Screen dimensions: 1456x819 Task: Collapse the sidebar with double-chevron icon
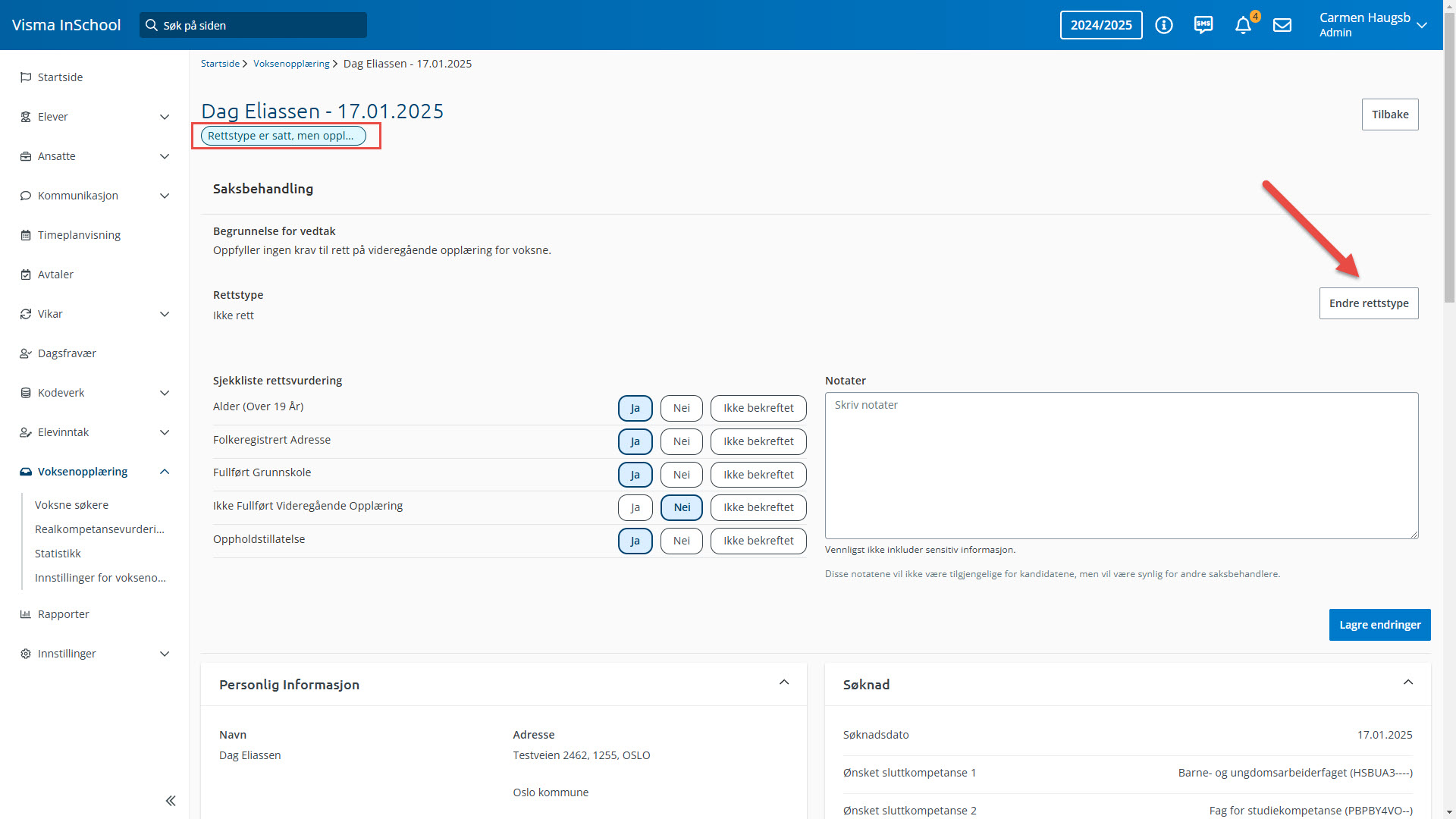pos(171,801)
